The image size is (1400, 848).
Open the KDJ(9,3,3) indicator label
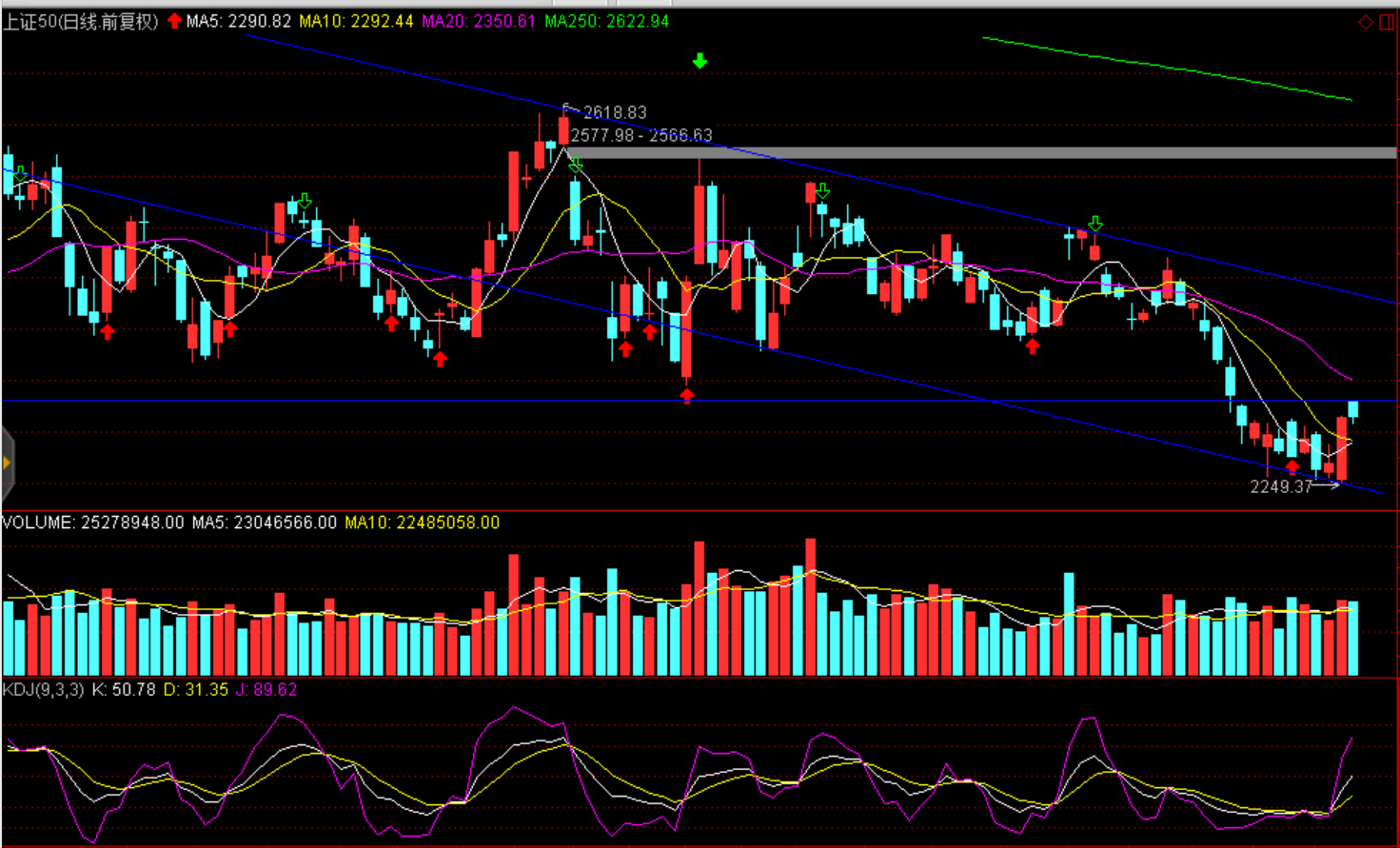pos(44,689)
